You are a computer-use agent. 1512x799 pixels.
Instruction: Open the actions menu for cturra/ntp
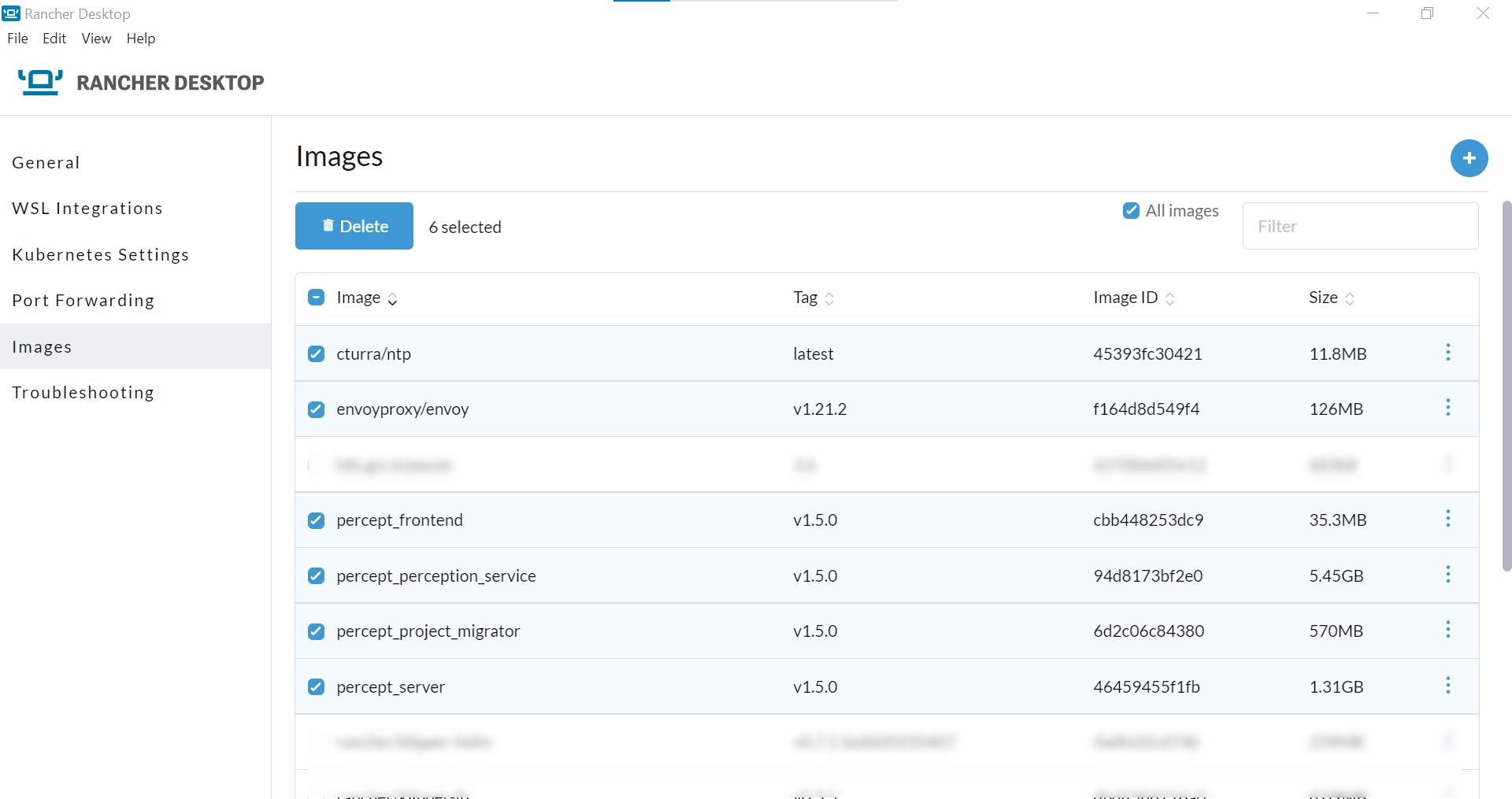pos(1447,353)
